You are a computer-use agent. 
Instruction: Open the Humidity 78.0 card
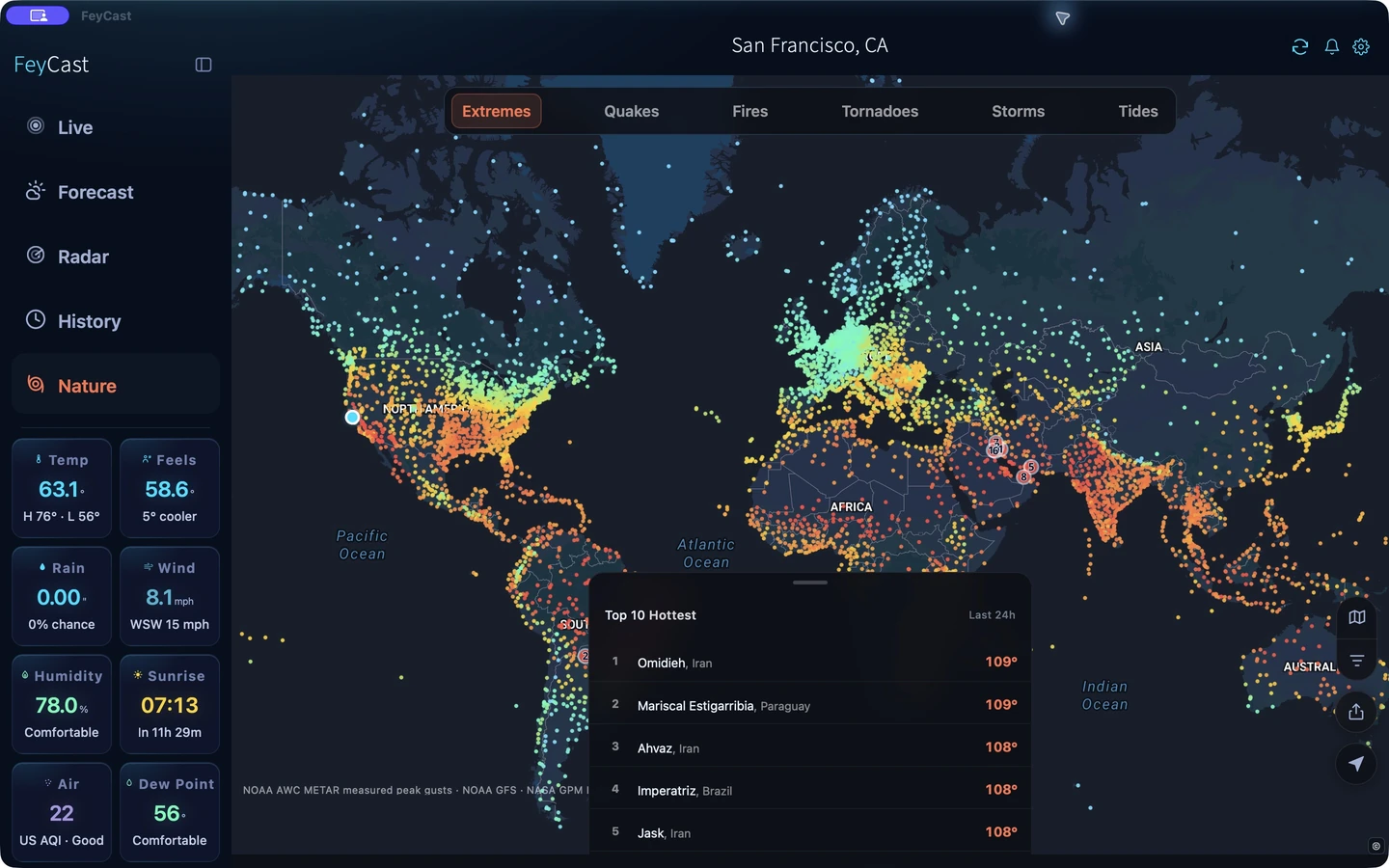[x=62, y=704]
